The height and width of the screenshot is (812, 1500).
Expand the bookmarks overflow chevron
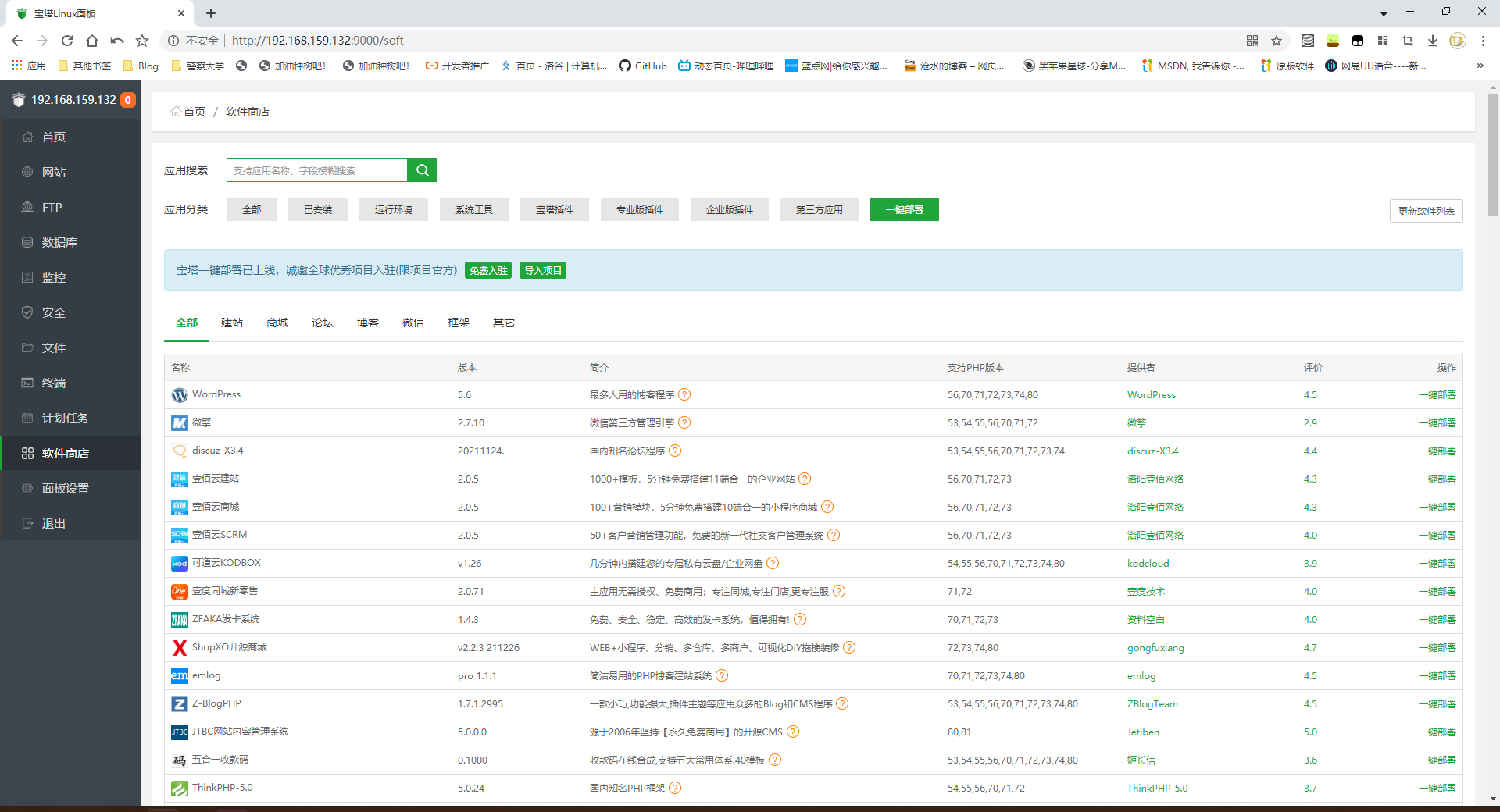[1480, 66]
